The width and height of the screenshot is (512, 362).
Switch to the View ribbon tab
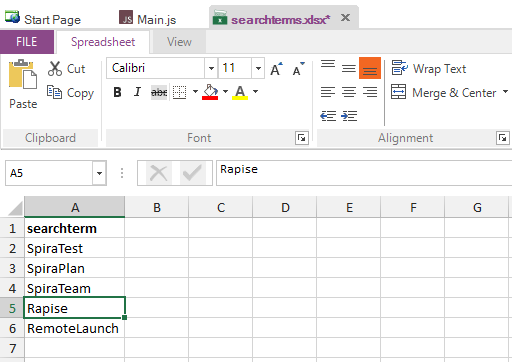(179, 42)
